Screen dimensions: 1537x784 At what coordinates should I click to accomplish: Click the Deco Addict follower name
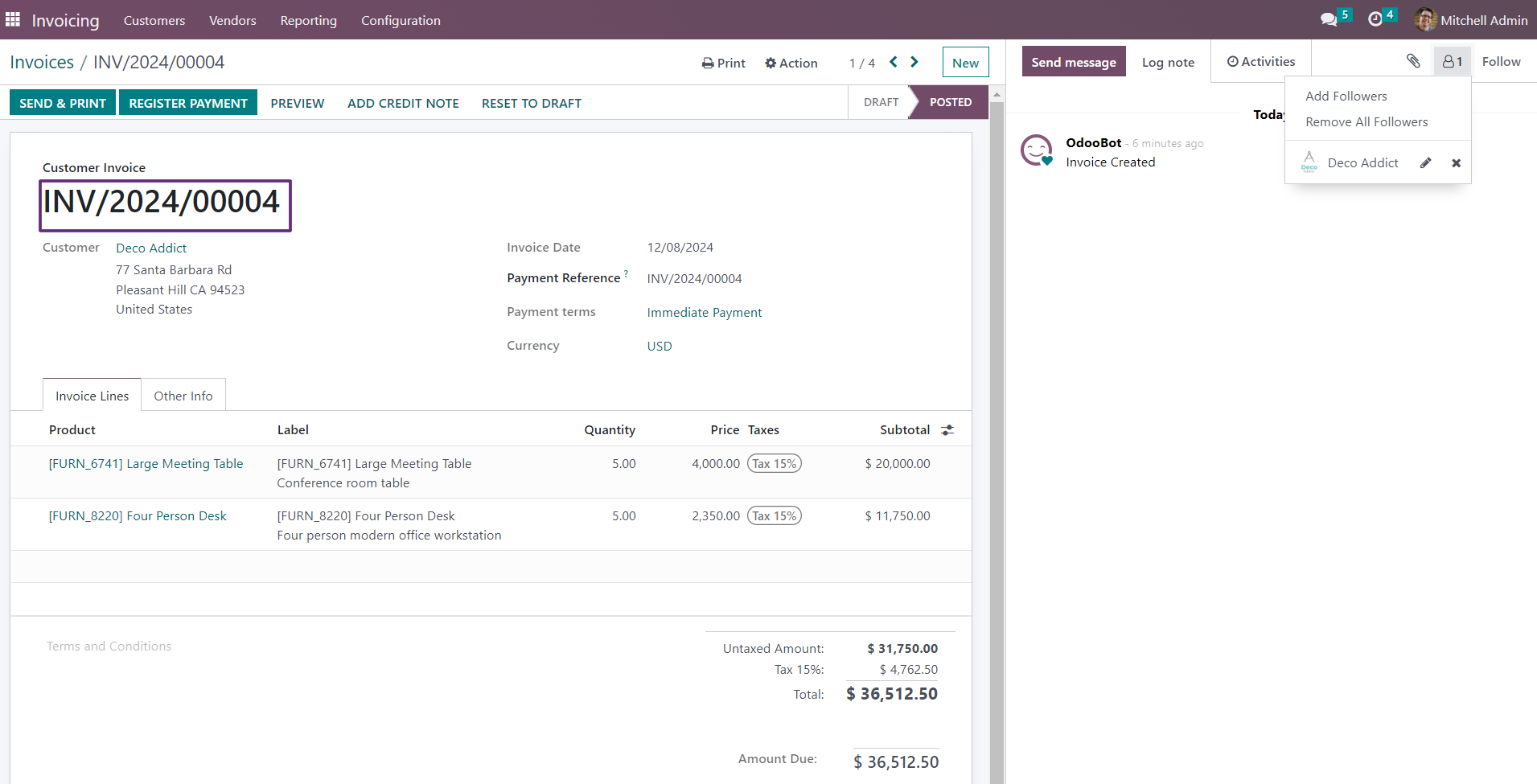(x=1362, y=162)
